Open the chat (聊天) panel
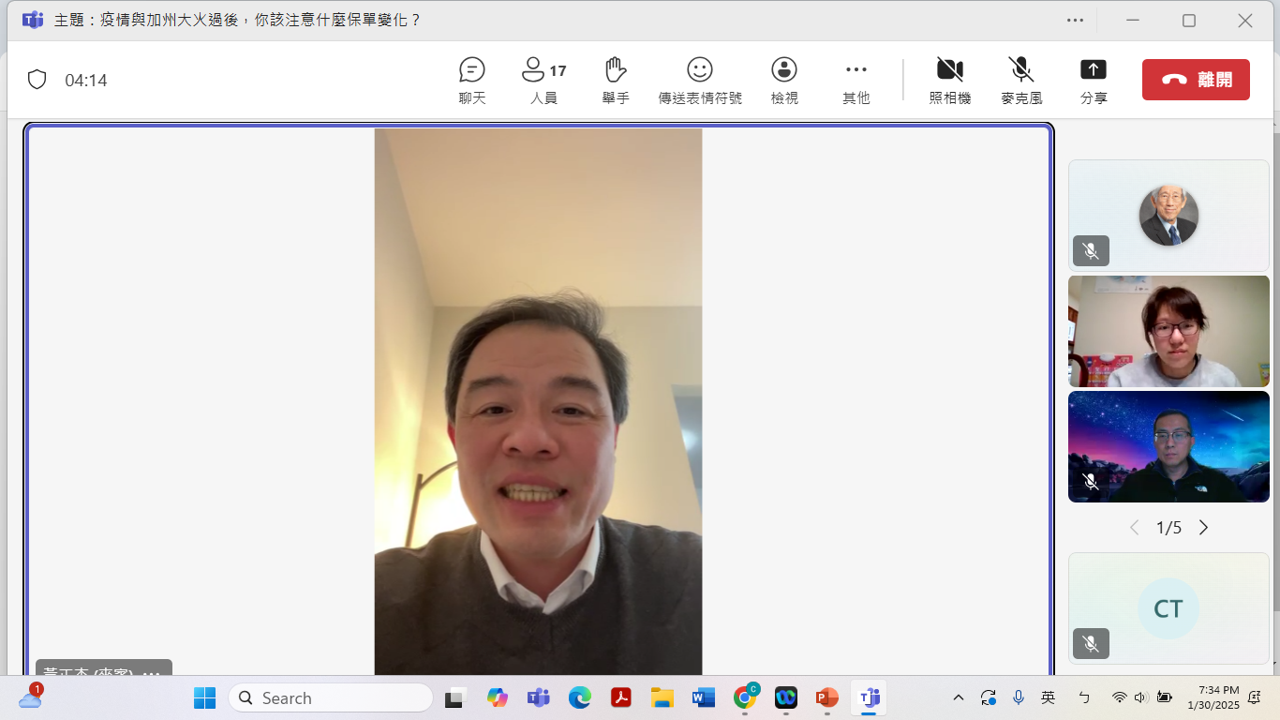 point(472,80)
